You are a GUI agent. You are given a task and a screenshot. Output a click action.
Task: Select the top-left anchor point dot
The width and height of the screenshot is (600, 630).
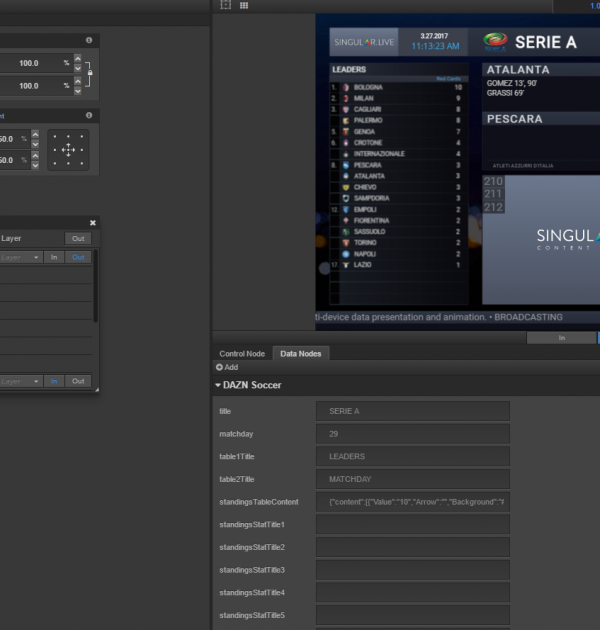coord(55,137)
